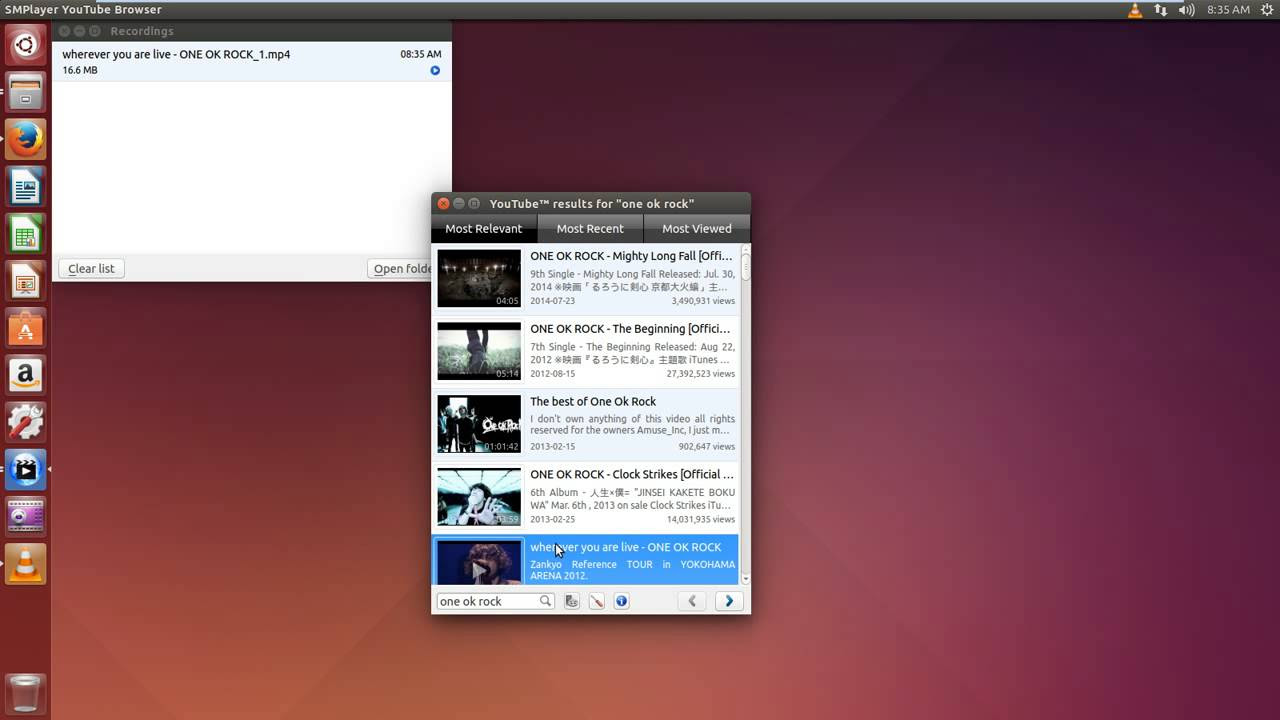Open System Settings from launcher
This screenshot has height=720, width=1280.
(x=26, y=423)
